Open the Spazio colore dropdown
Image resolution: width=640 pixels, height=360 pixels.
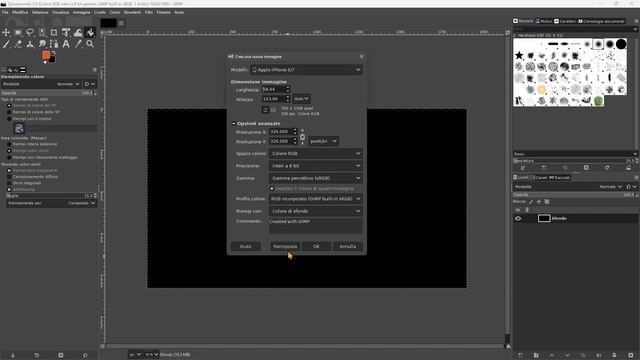tap(316, 153)
